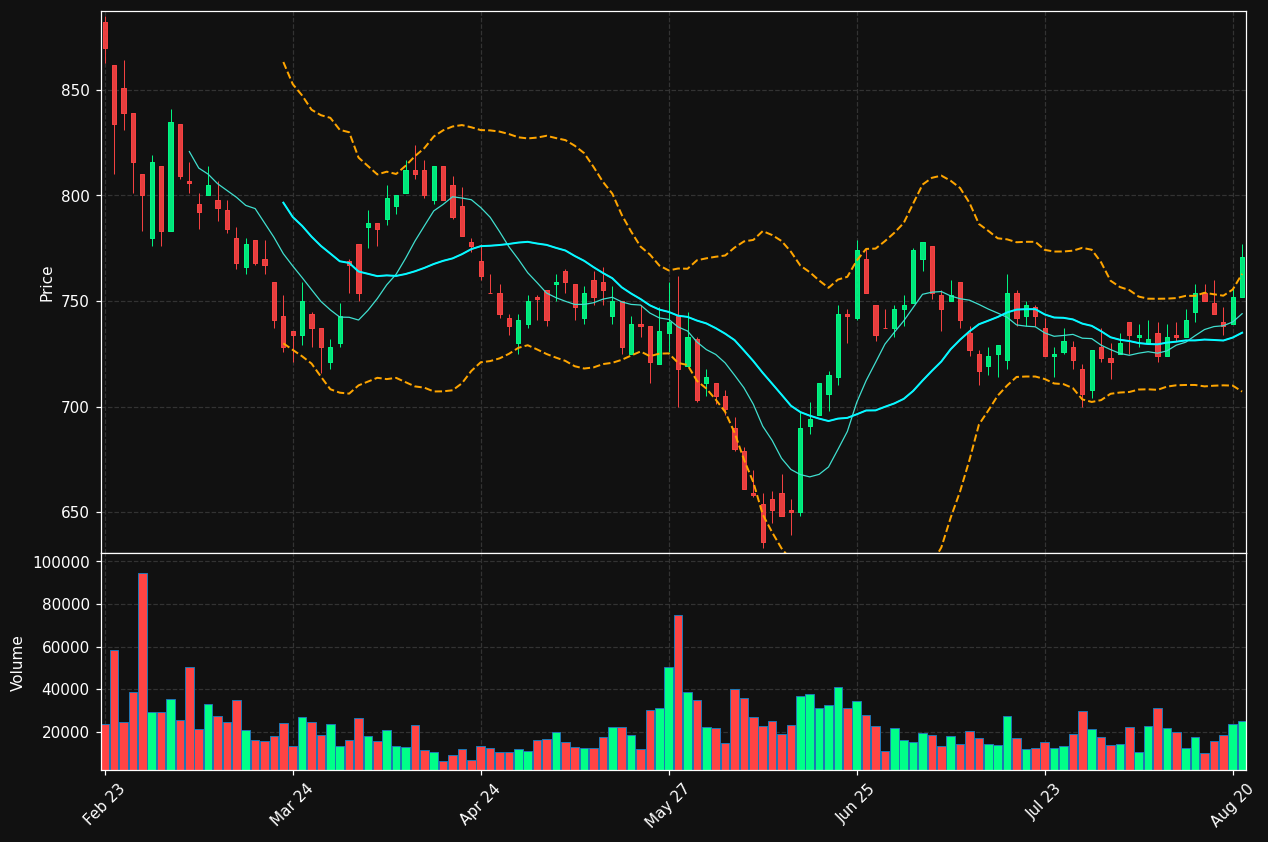This screenshot has height=842, width=1268.
Task: Click the 650 price axis label
Action: click(76, 513)
